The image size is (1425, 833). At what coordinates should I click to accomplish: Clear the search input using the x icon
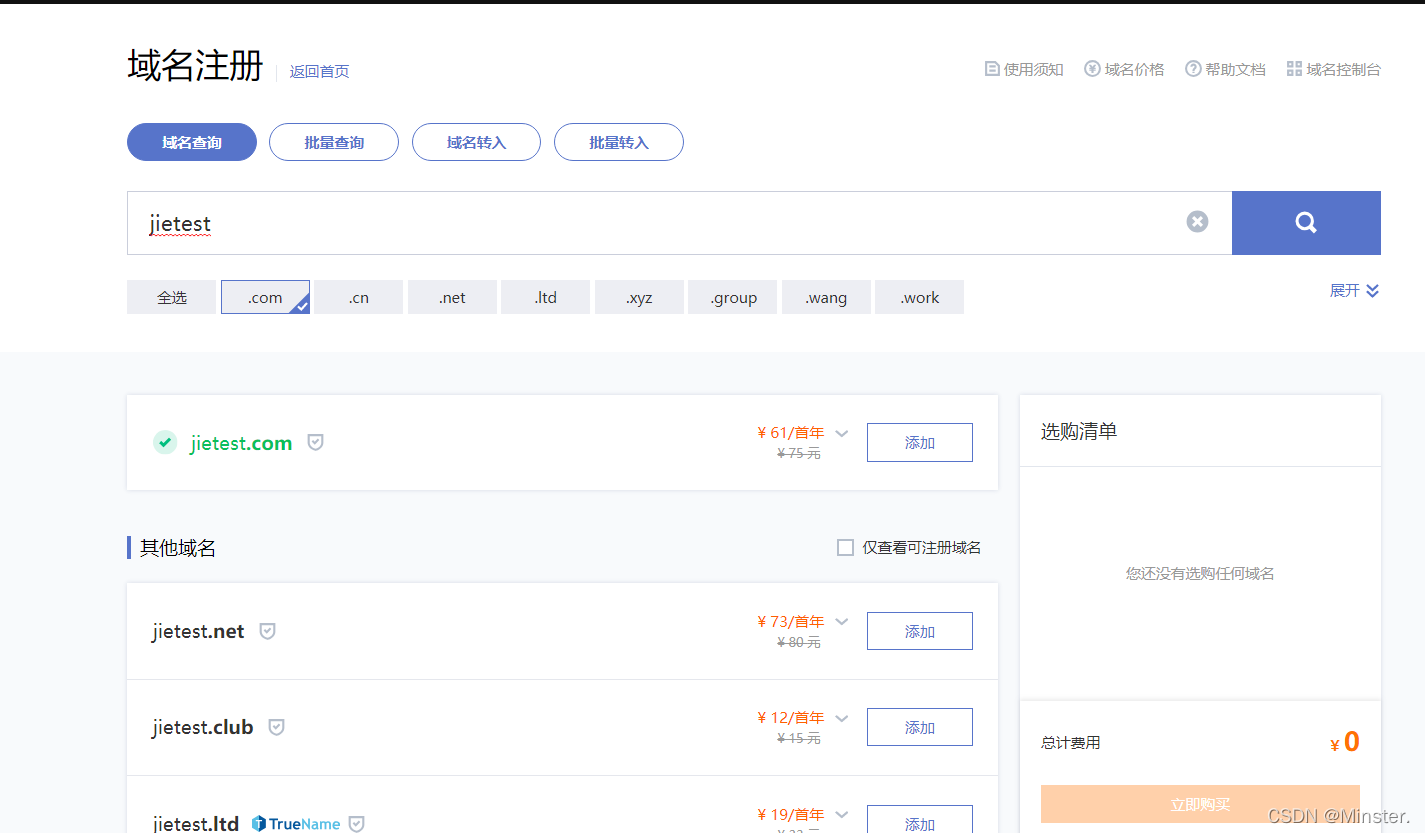coord(1197,221)
